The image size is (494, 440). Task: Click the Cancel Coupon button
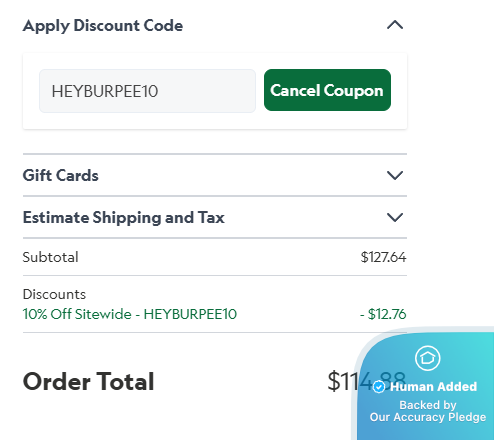coord(327,90)
